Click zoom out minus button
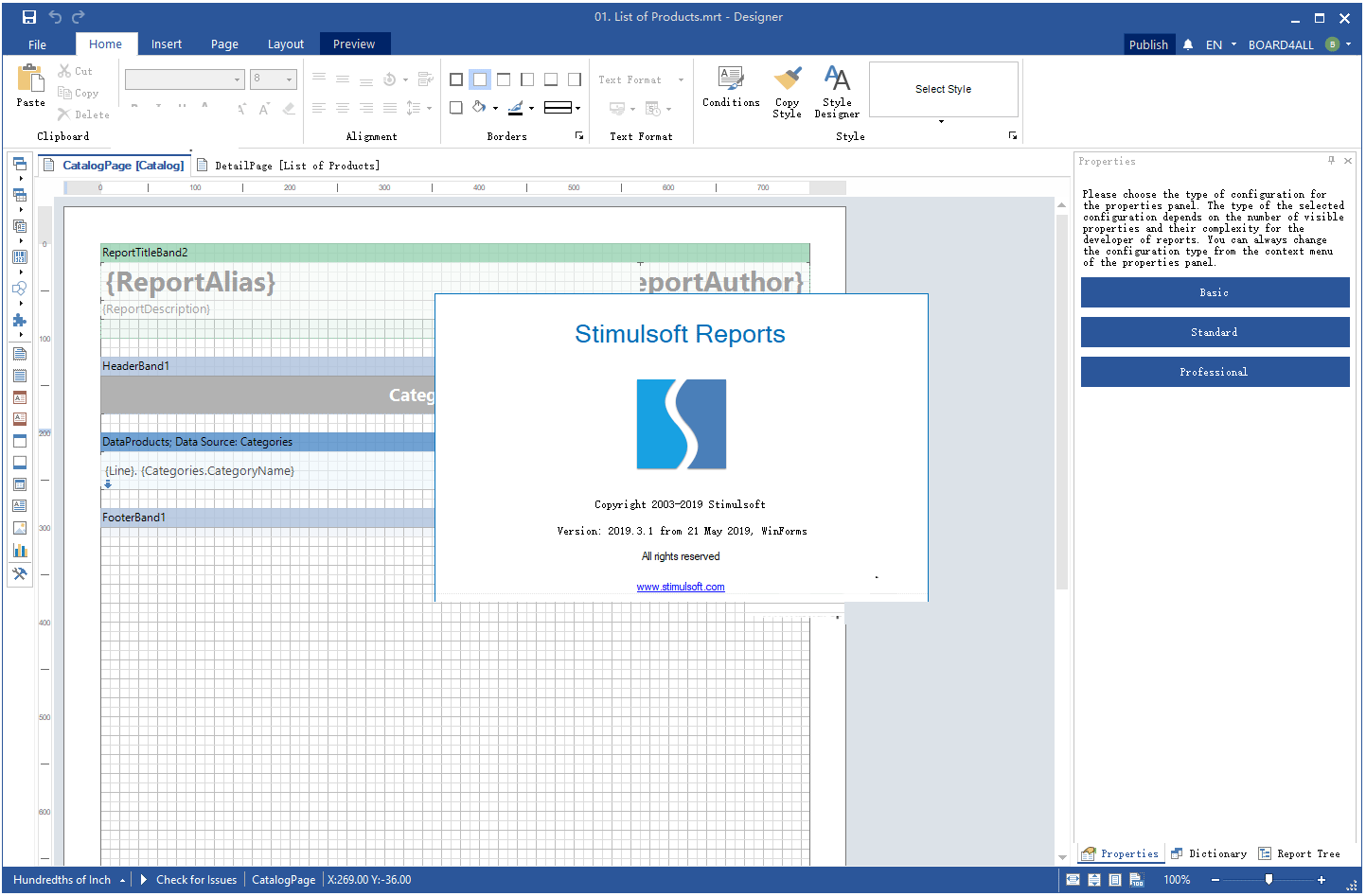This screenshot has width=1366, height=896. [x=1215, y=880]
